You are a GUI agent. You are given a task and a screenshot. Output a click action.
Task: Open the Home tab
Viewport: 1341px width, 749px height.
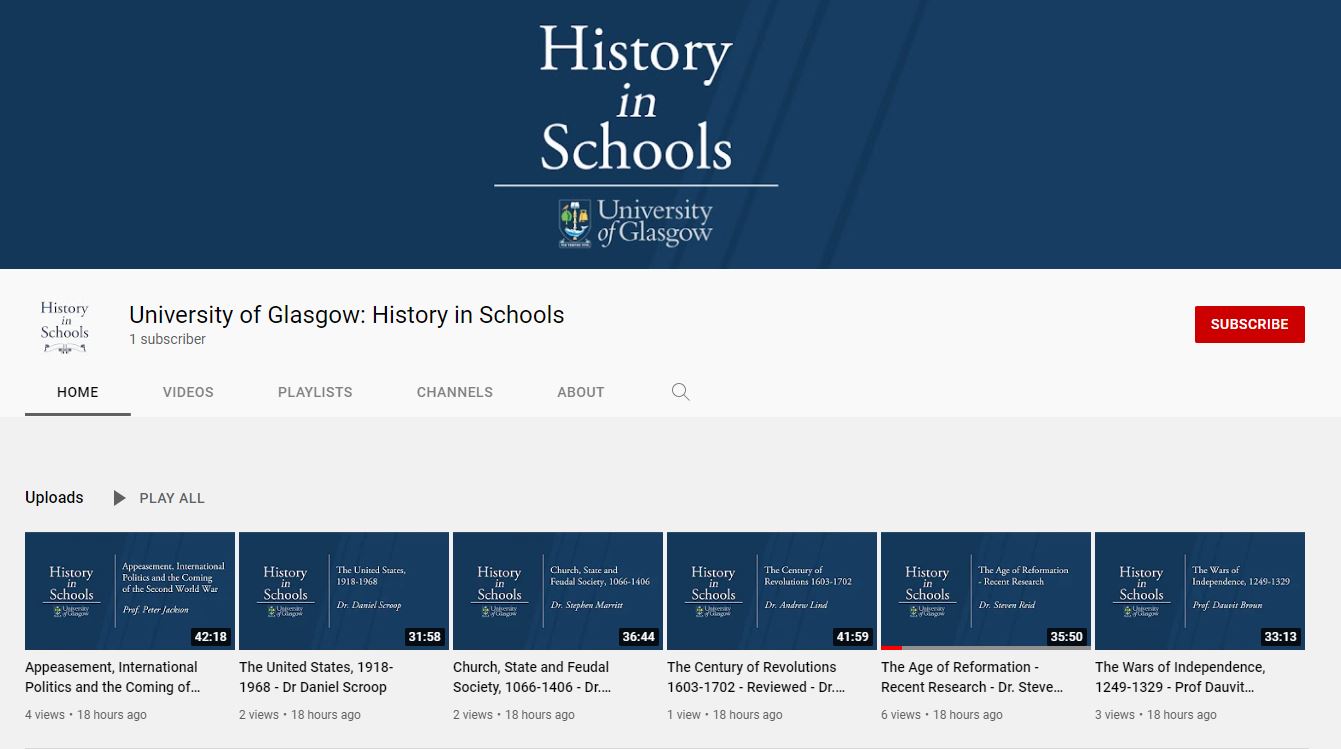[78, 392]
